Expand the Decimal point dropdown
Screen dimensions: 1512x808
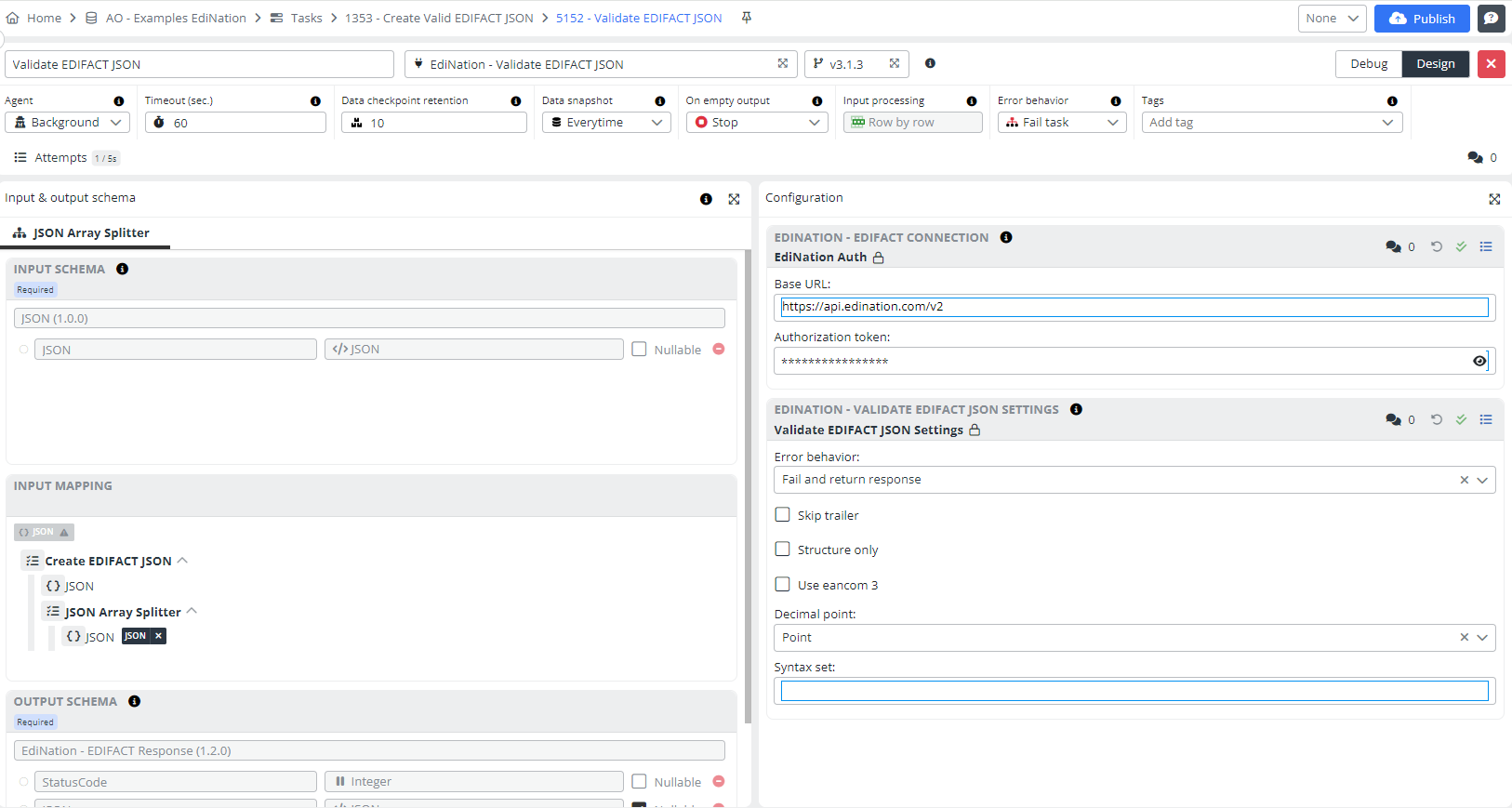(1481, 637)
